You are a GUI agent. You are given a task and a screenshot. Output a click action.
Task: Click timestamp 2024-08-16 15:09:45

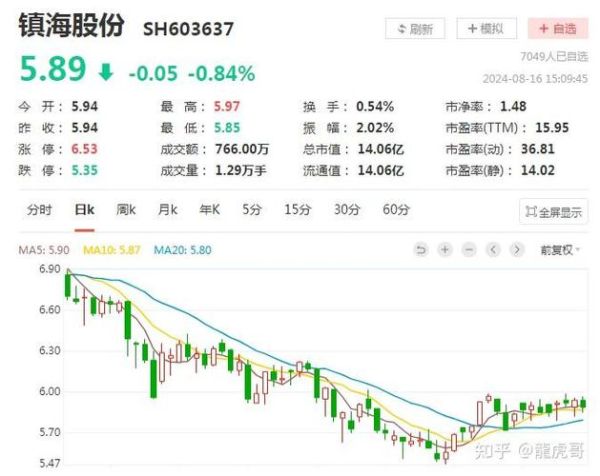tap(535, 79)
